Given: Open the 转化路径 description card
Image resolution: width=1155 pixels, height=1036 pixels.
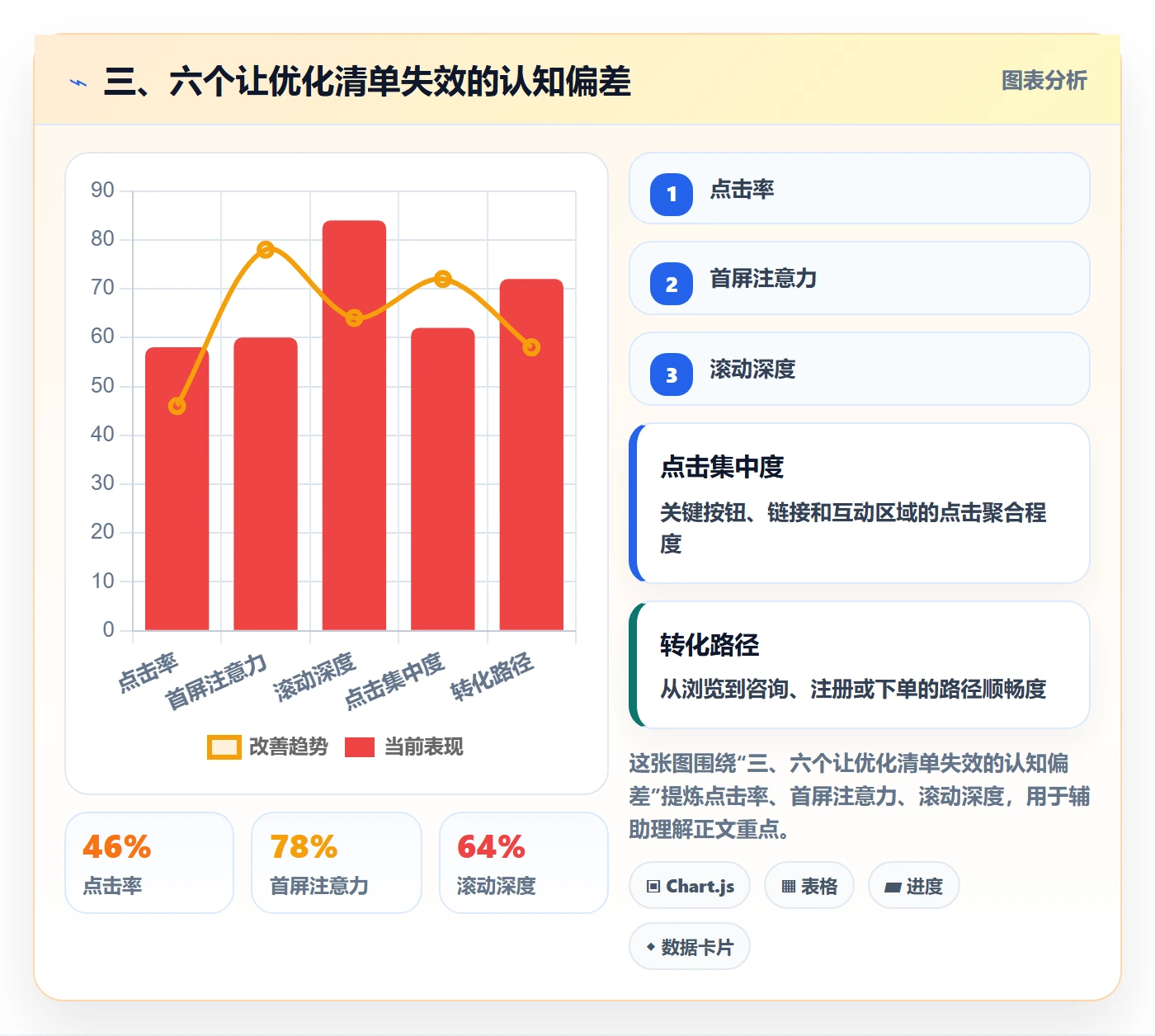Looking at the screenshot, I should 860,665.
